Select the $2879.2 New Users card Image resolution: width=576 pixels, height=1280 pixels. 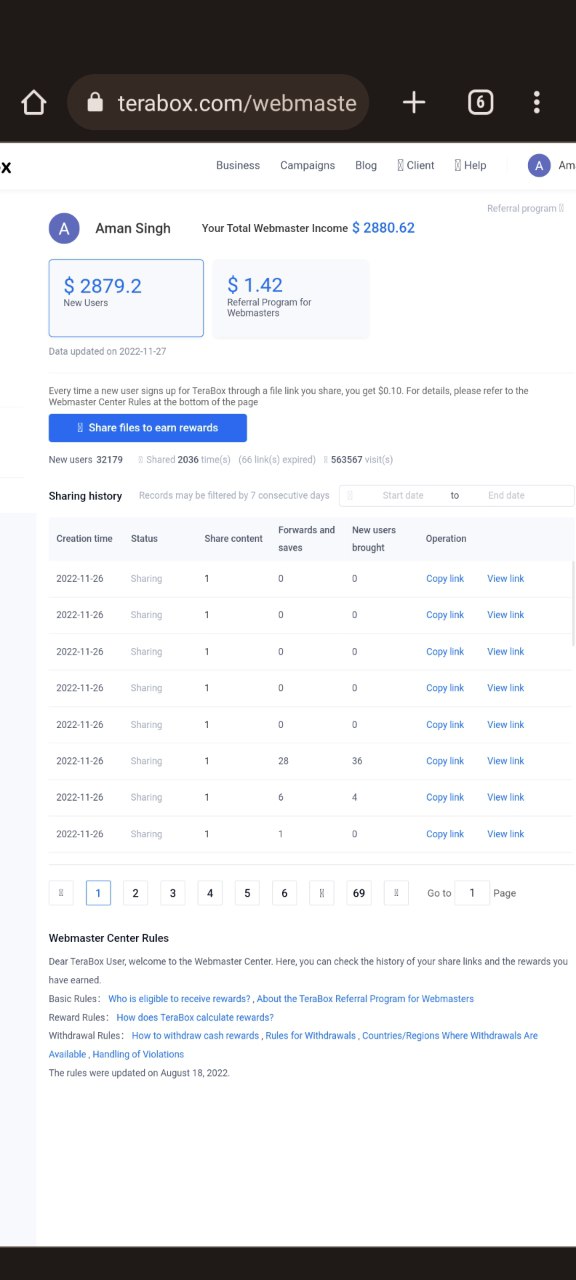point(126,298)
